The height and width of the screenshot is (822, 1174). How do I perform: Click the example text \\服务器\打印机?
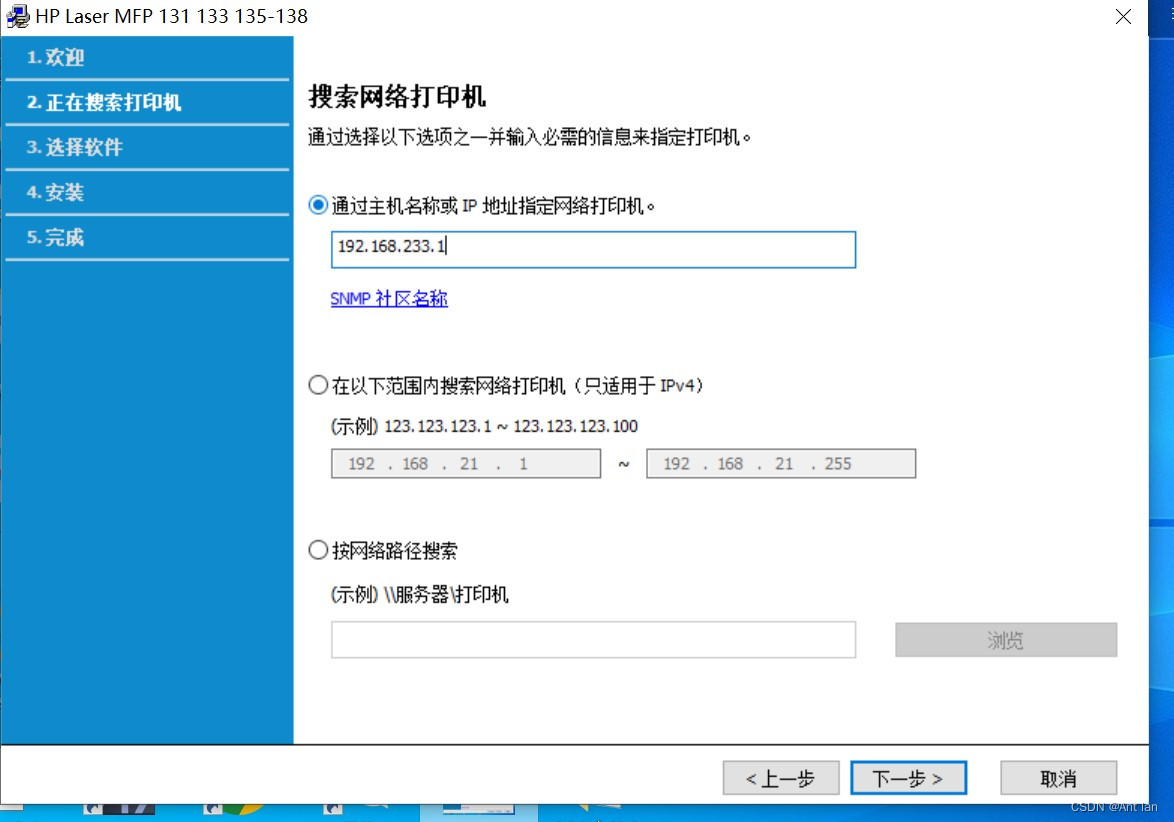446,594
